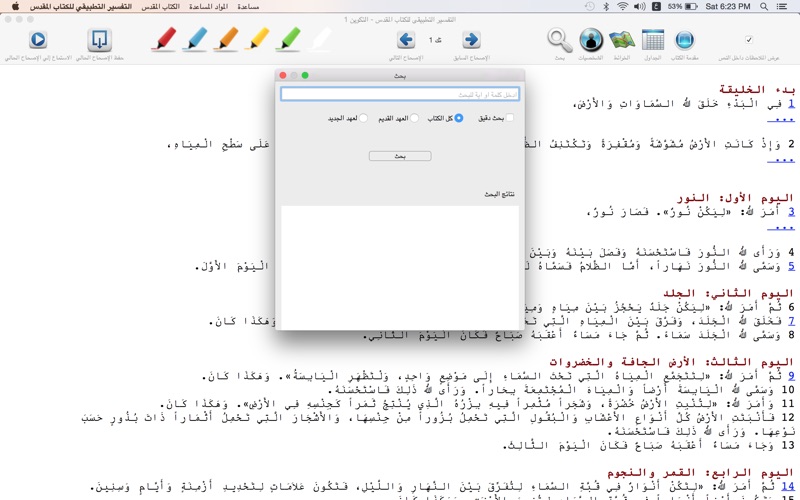Screen dimensions: 800x500
Task: Open verse 14 number link
Action: (788, 486)
